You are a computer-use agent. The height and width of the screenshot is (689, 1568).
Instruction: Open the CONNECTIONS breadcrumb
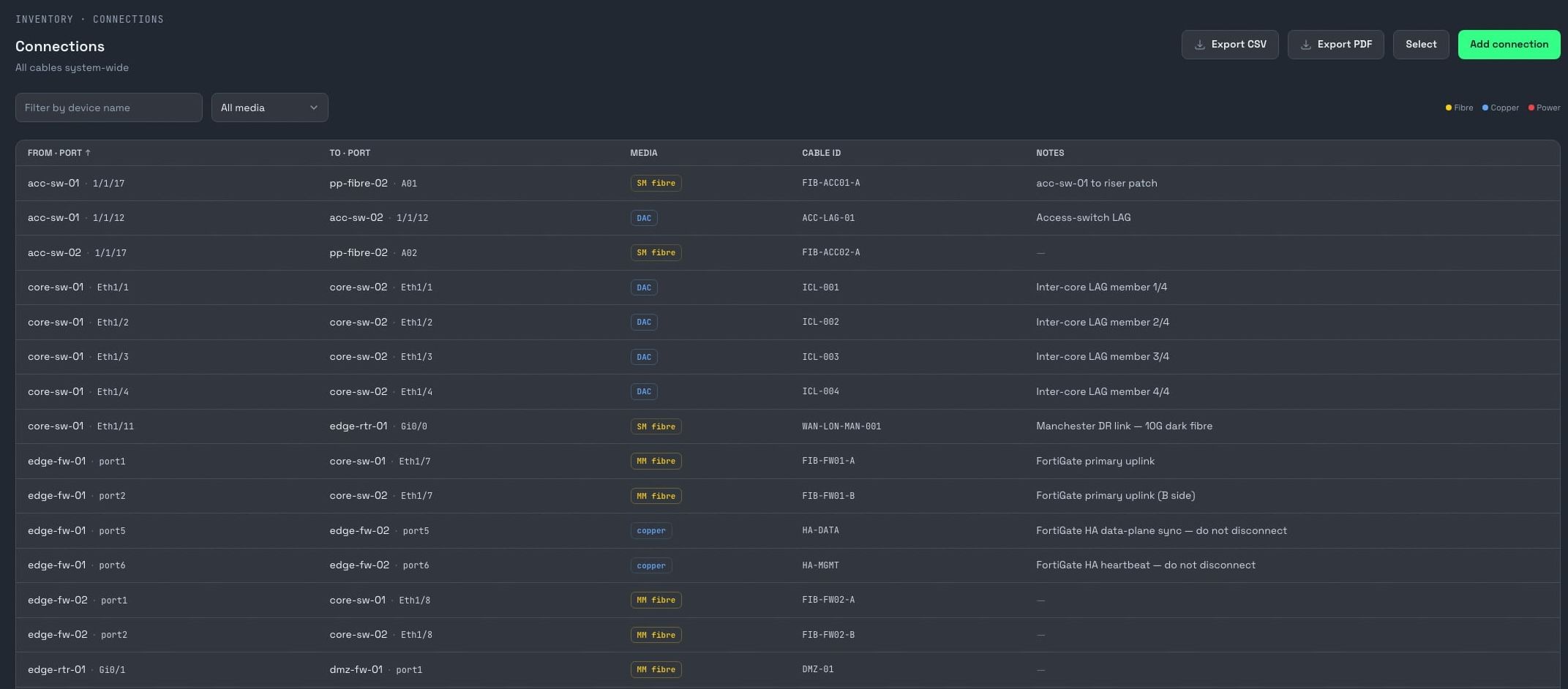(128, 19)
